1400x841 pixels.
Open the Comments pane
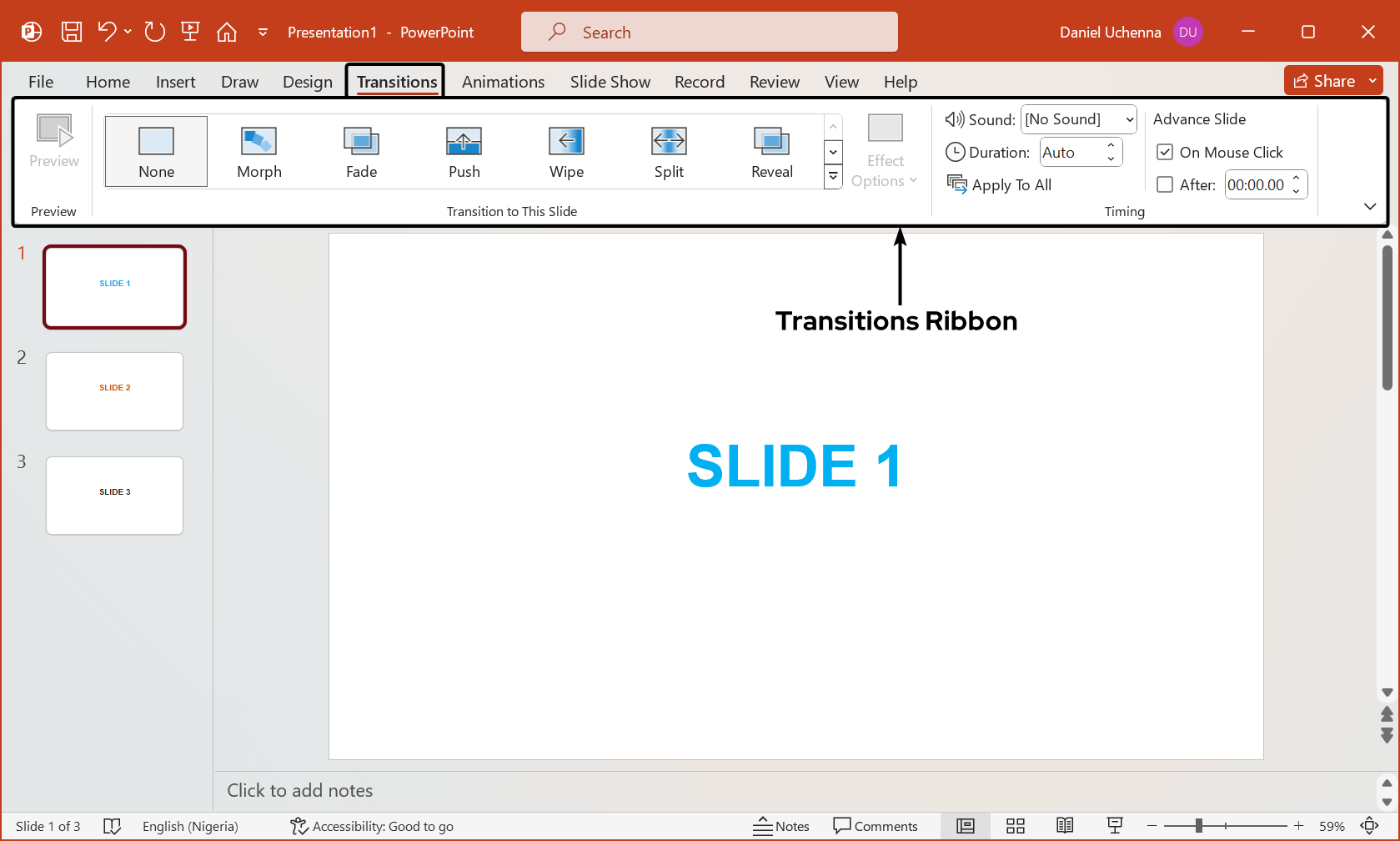[x=876, y=825]
